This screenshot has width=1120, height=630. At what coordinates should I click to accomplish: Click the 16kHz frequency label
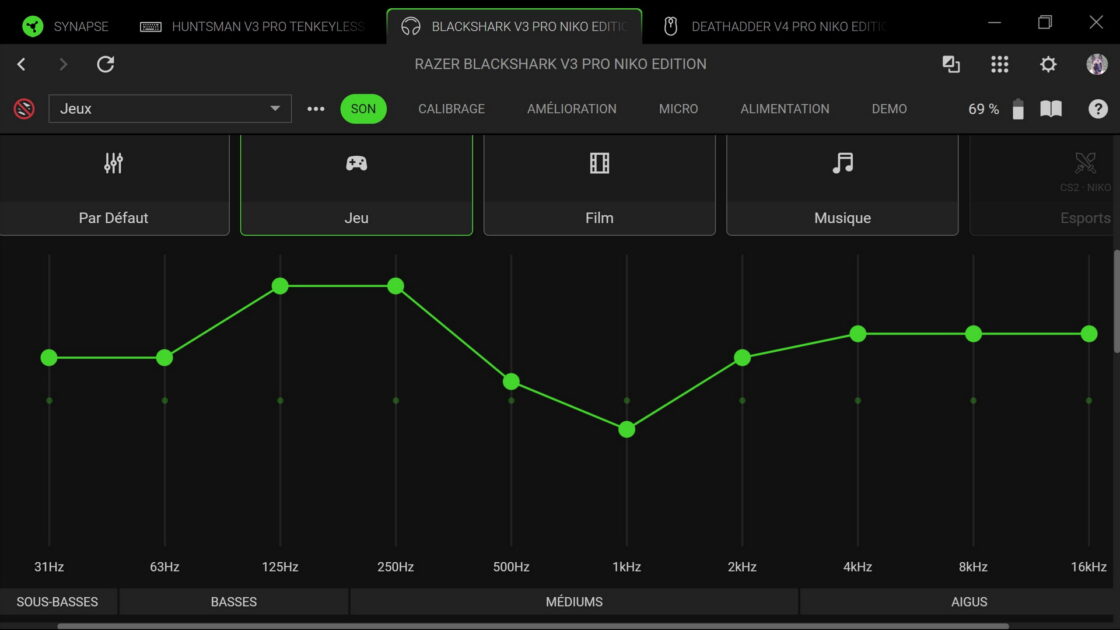[1089, 567]
